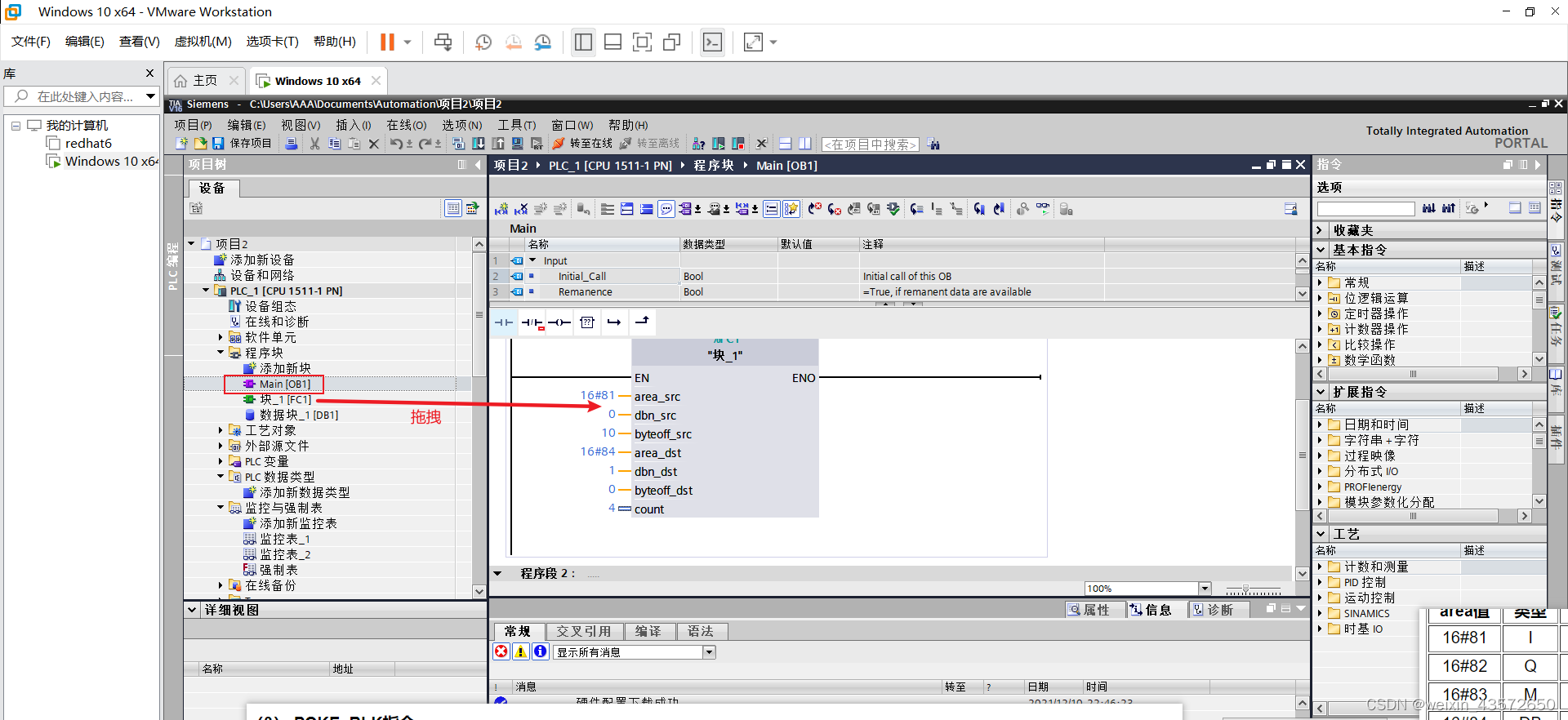
Task: Toggle network comments display on or off
Action: [x=771, y=209]
